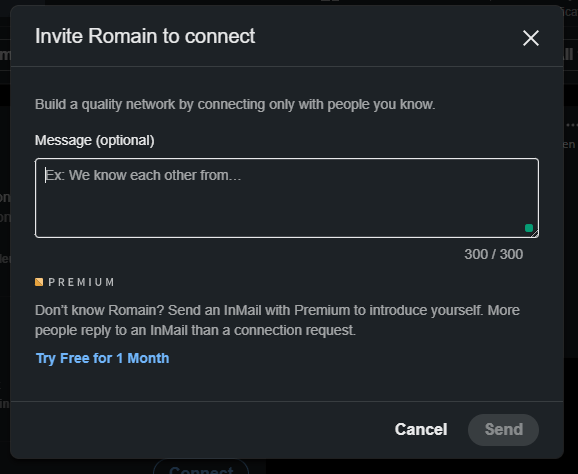
Task: Click the message box corner resize handle
Action: [x=535, y=233]
